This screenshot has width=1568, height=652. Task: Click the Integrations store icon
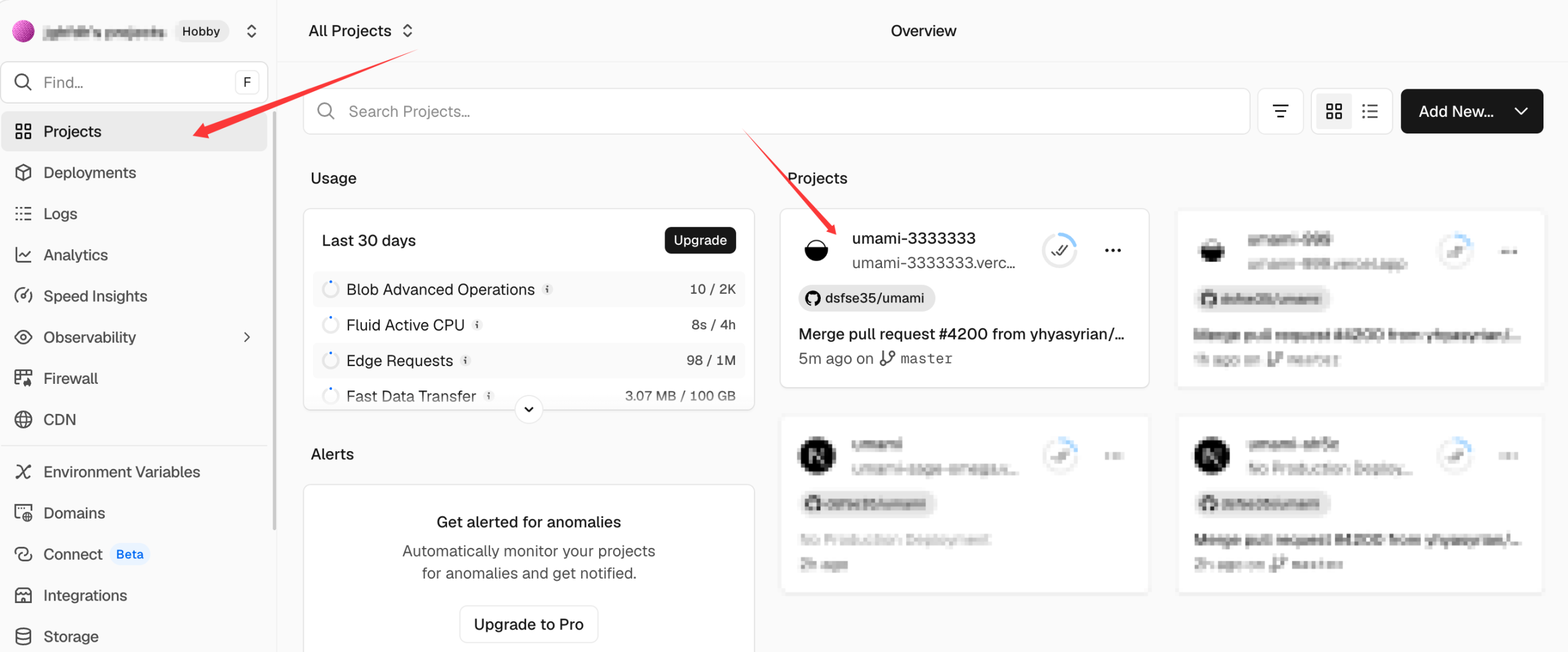pyautogui.click(x=23, y=595)
